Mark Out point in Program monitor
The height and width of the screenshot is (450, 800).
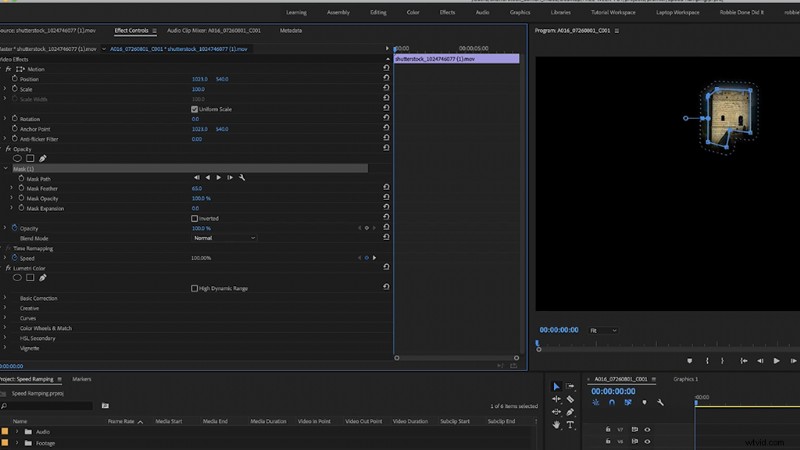pos(722,361)
